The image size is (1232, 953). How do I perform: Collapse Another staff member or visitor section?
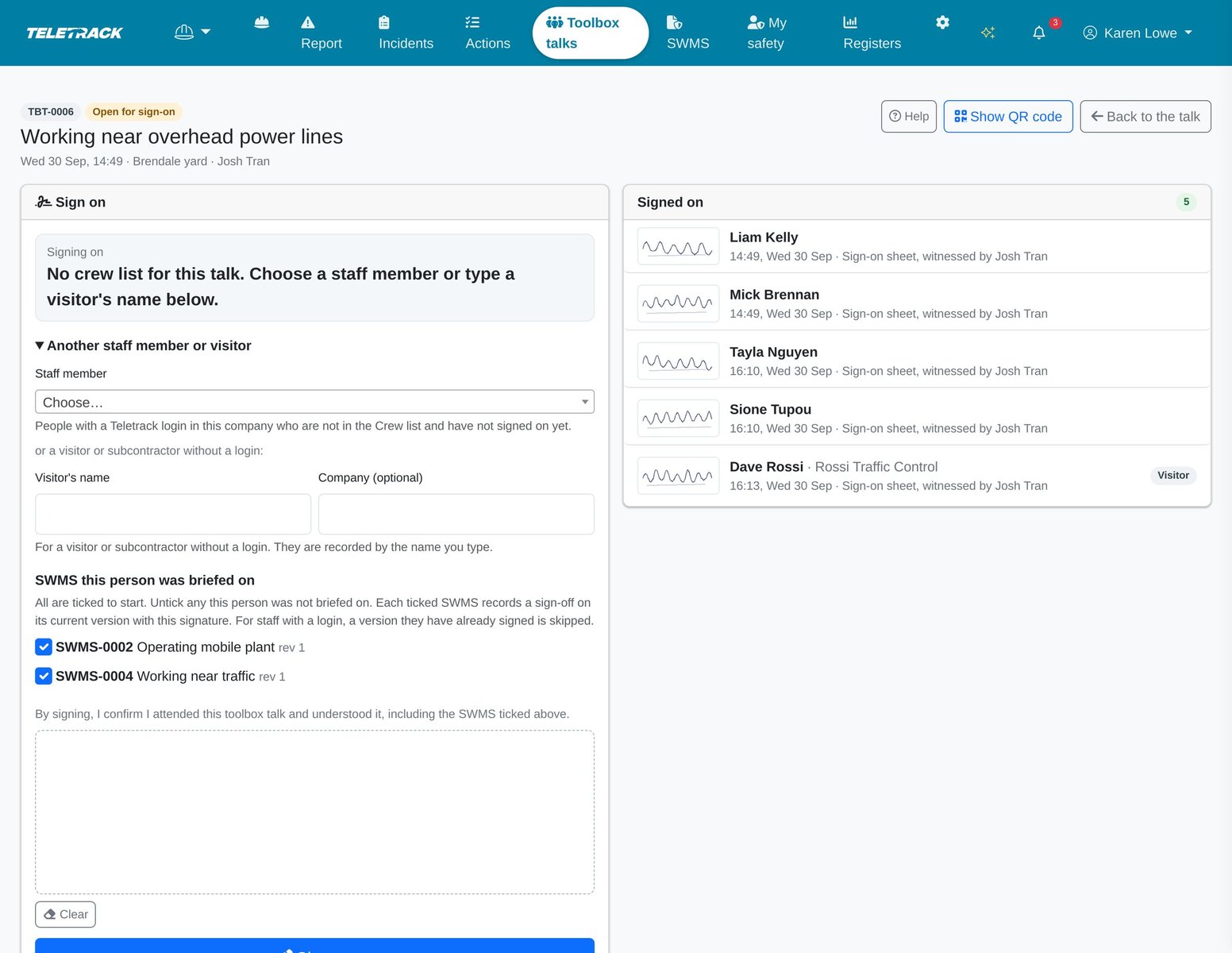(x=144, y=345)
